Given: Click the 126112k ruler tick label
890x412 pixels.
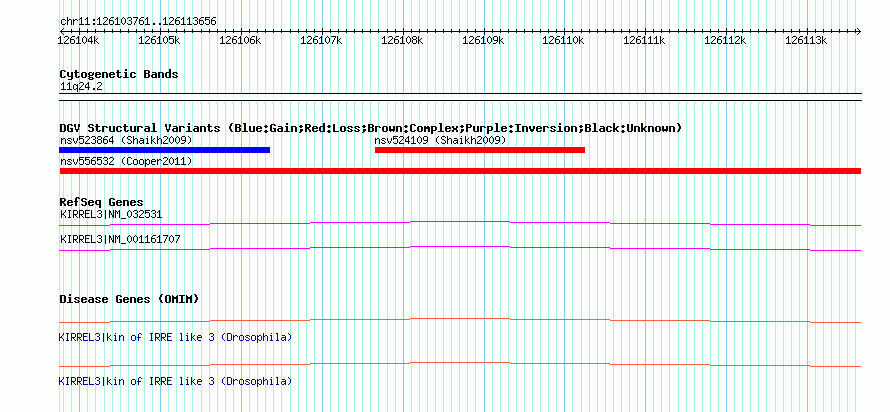Looking at the screenshot, I should click(725, 40).
